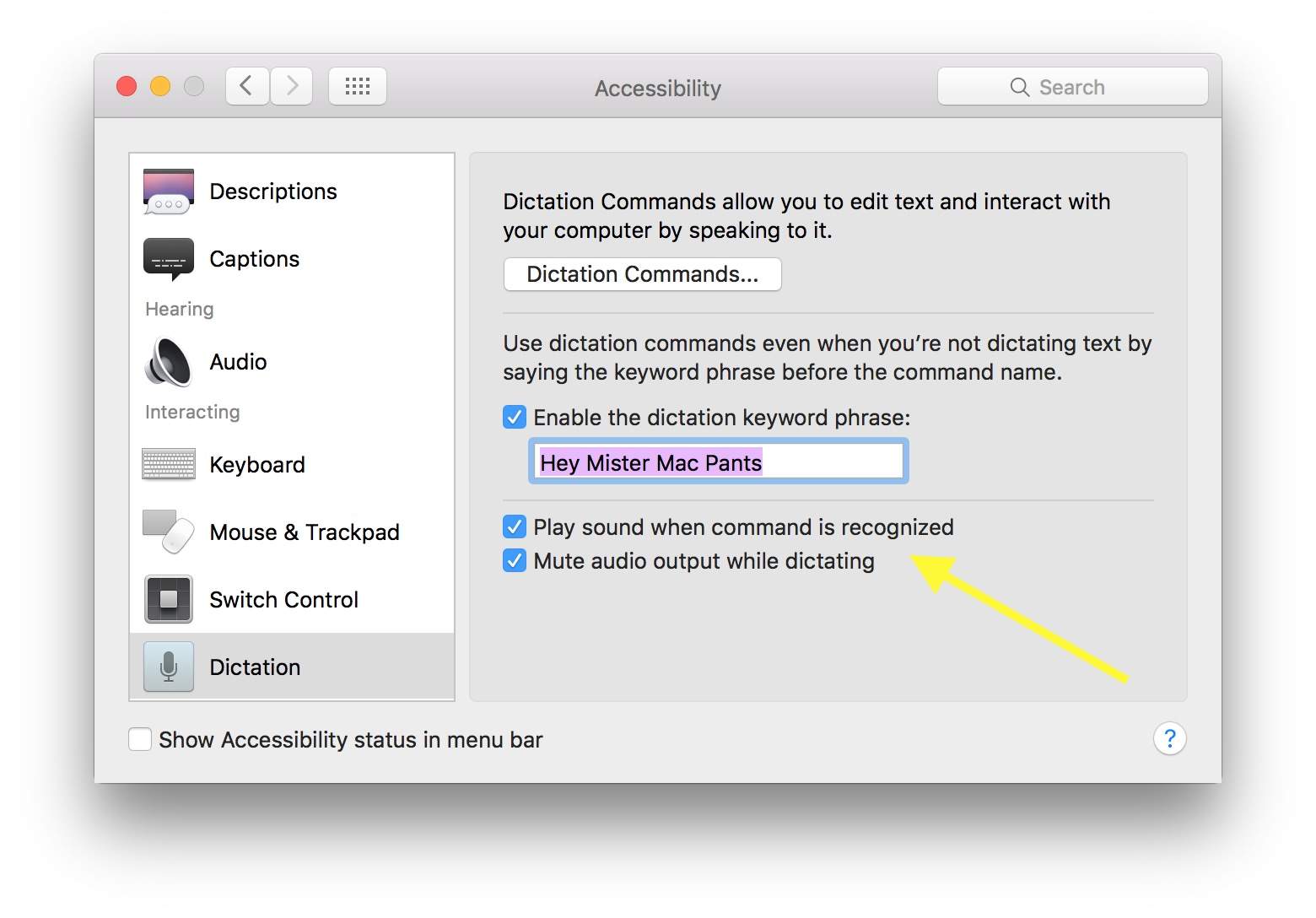Select the Descriptions icon in sidebar
The image size is (1316, 918).
click(x=169, y=192)
